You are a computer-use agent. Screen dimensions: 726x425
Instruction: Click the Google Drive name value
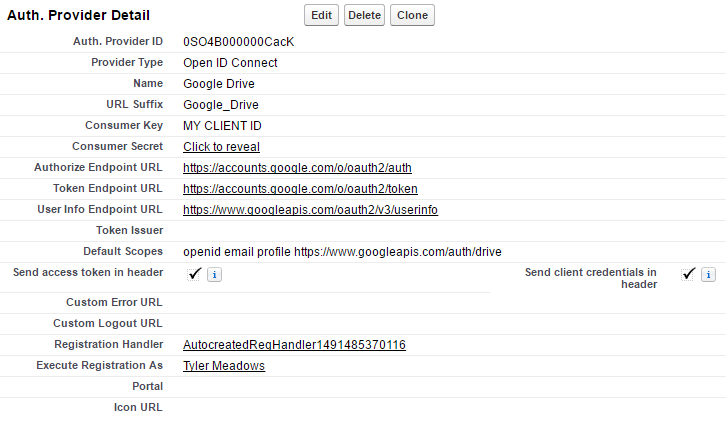[218, 84]
